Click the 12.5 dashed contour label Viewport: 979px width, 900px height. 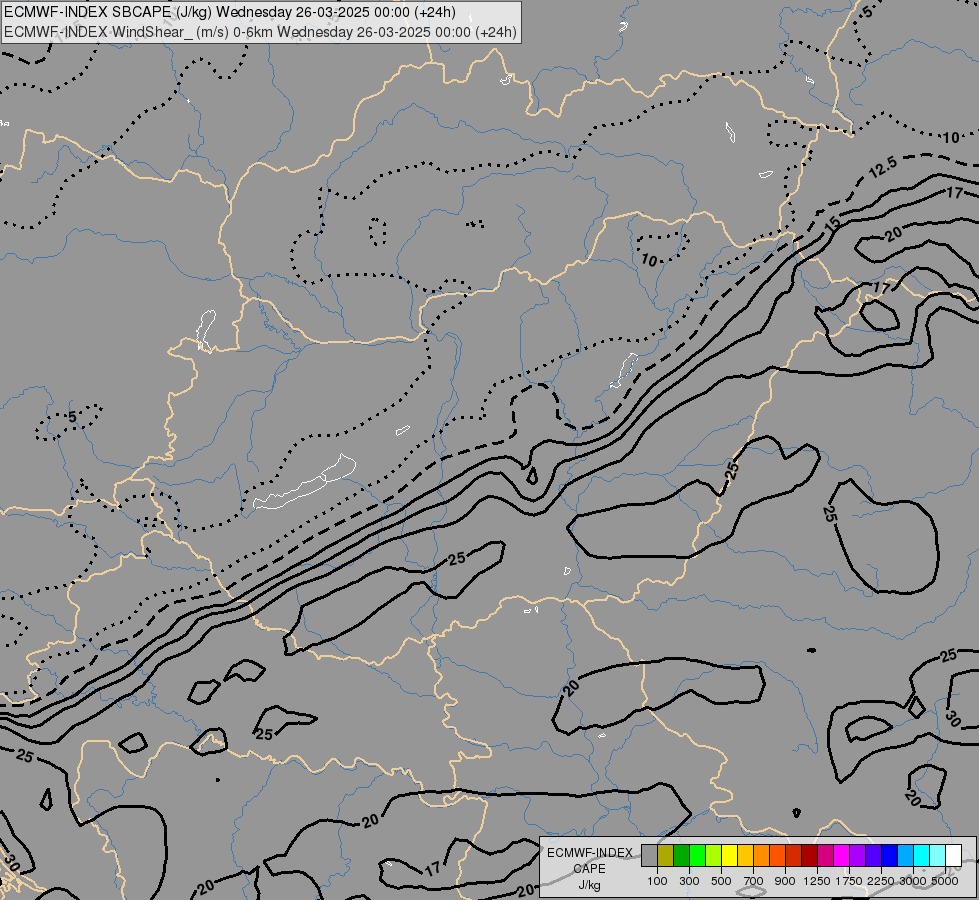pyautogui.click(x=883, y=167)
